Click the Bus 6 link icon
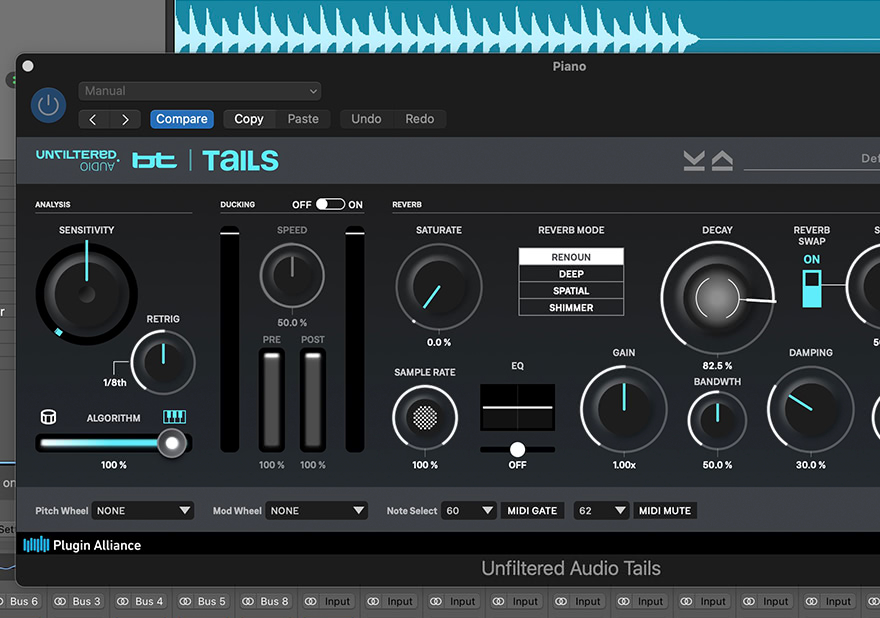 [2, 601]
